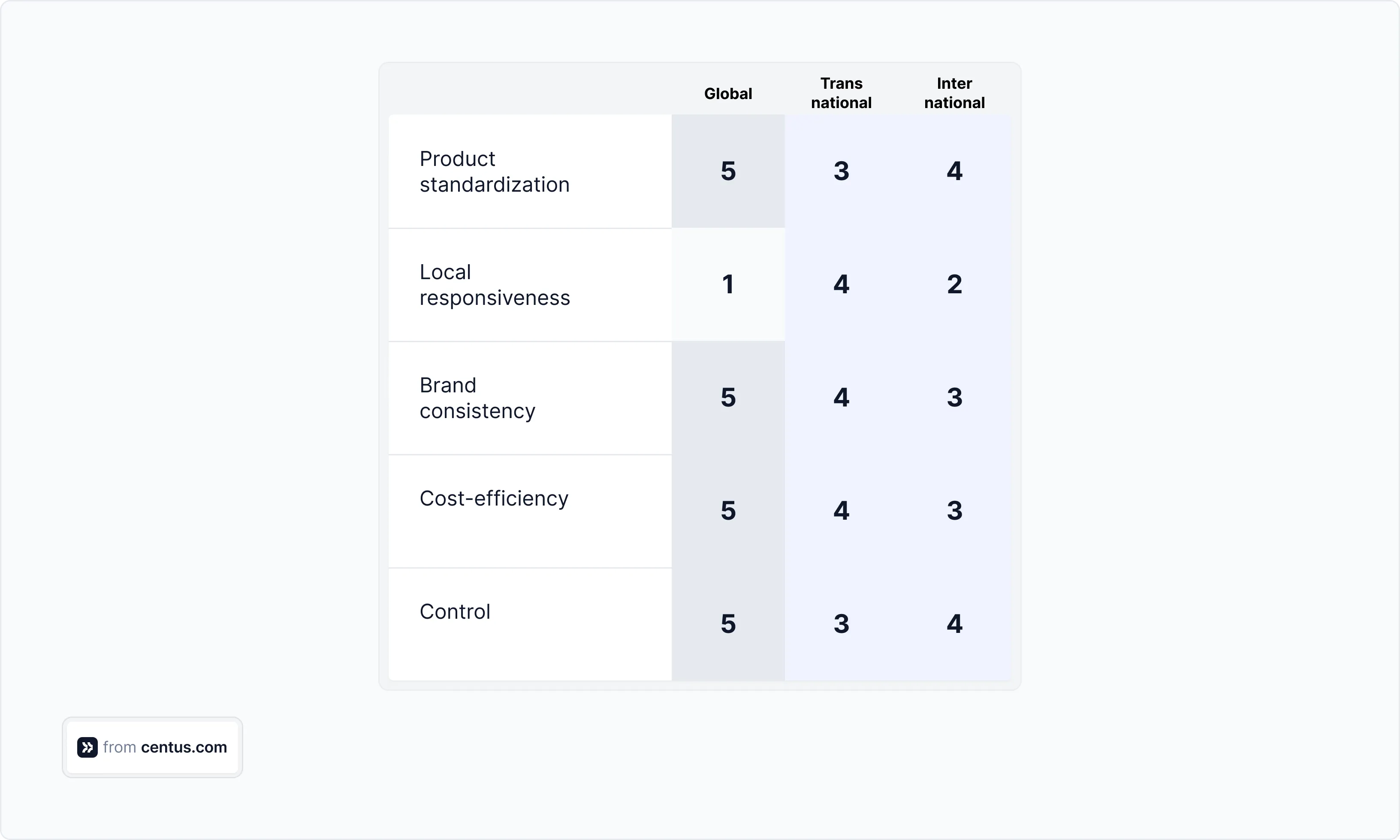Select Inter national score for Control

pos(954,624)
